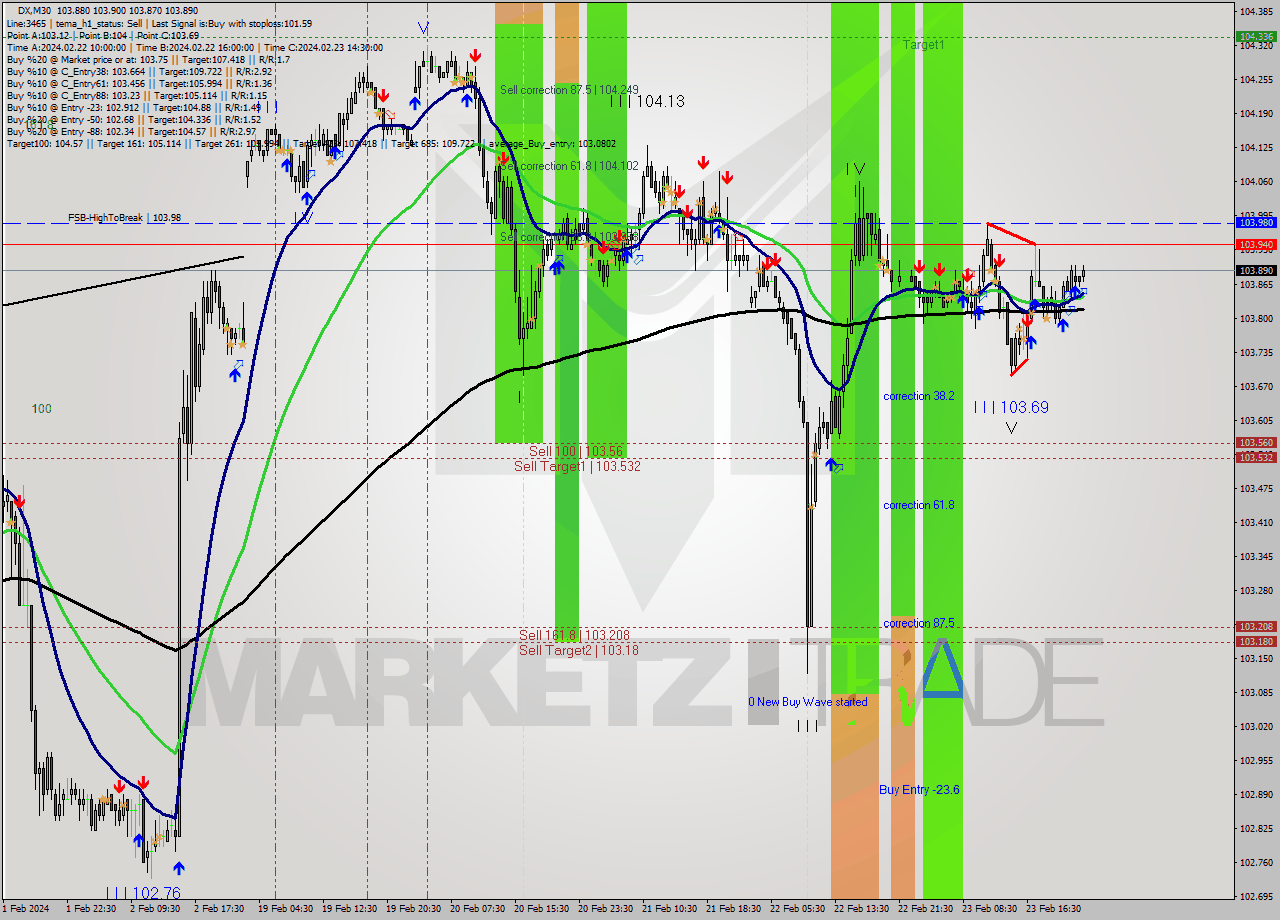Select the 'Buy Entry -23.6' label
Viewport: 1280px width, 920px height.
pyautogui.click(x=919, y=790)
